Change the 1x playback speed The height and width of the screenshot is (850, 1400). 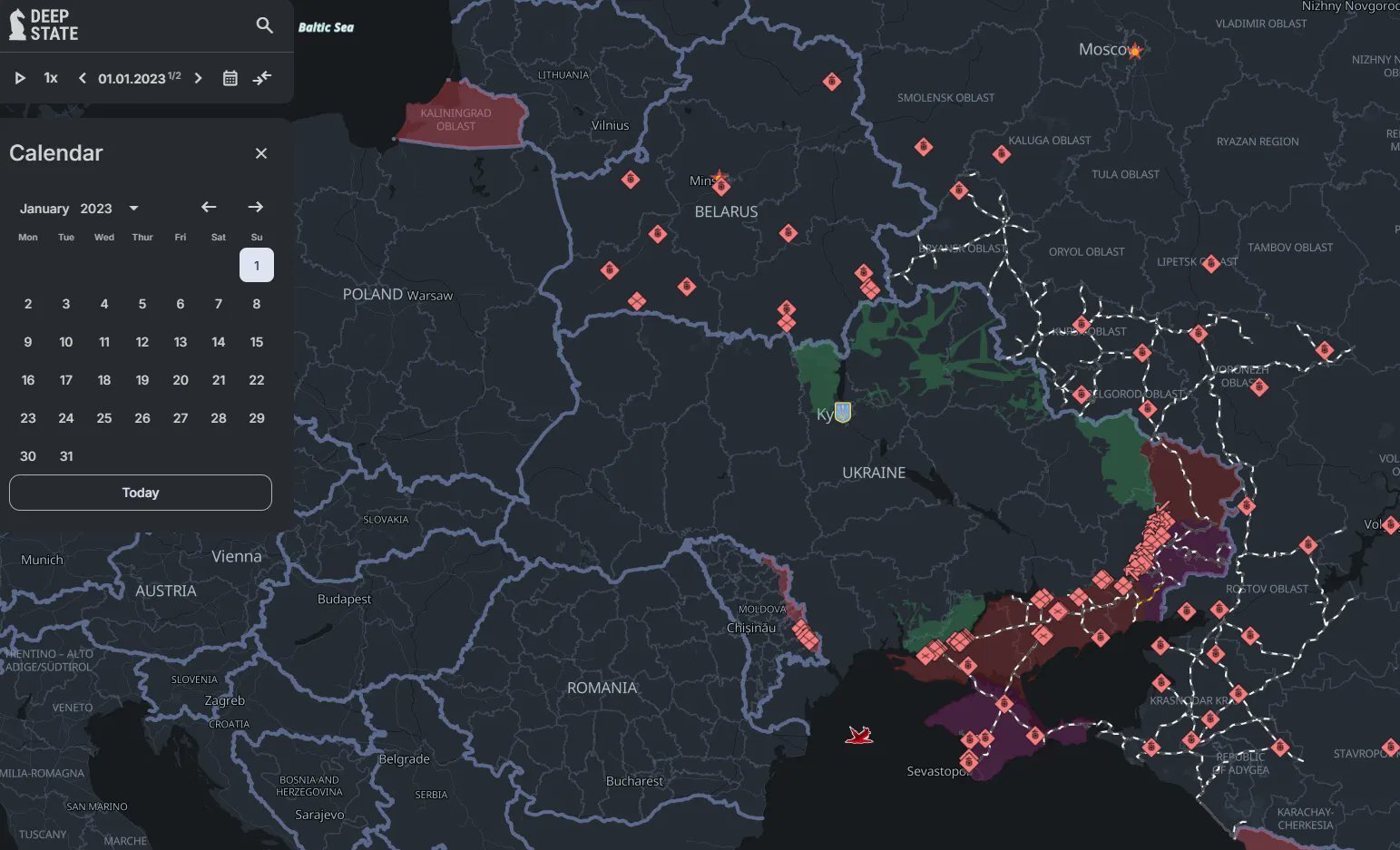[x=51, y=78]
